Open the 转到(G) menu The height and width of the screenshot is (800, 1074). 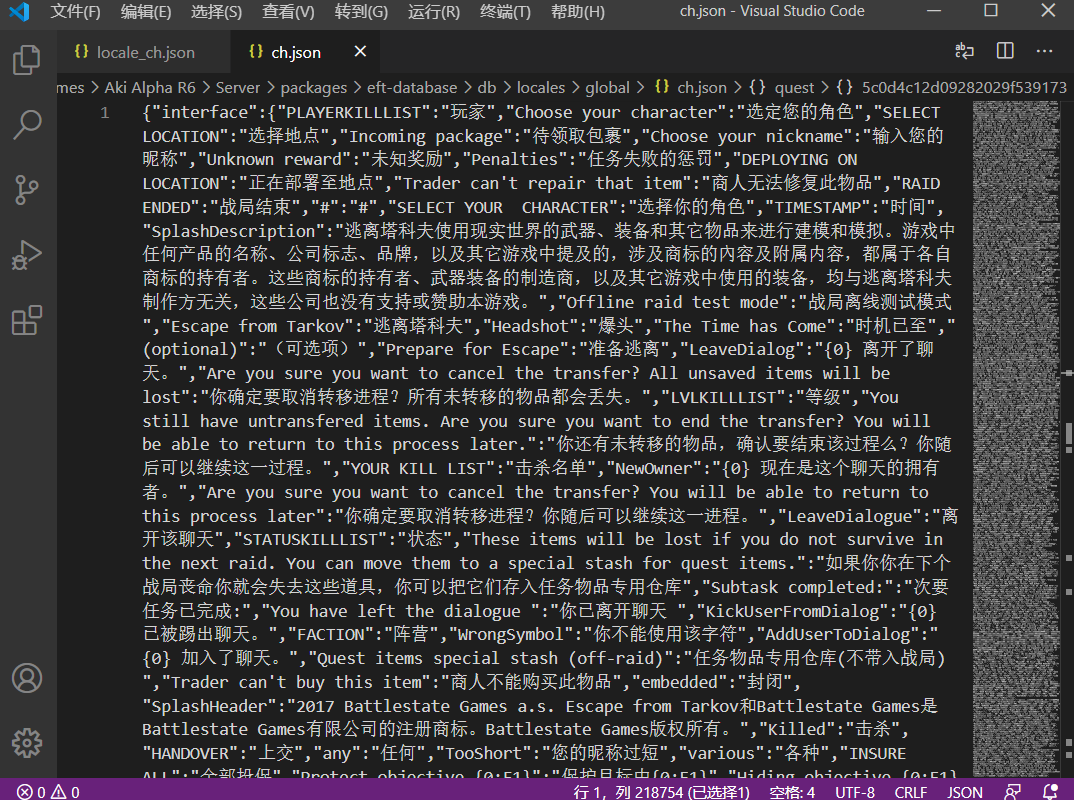pyautogui.click(x=361, y=12)
